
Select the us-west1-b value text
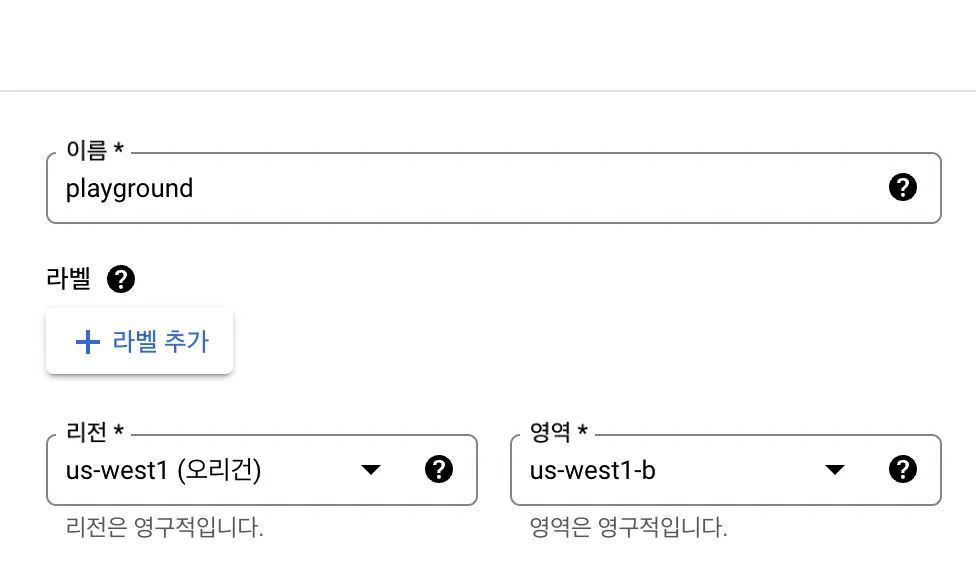592,470
